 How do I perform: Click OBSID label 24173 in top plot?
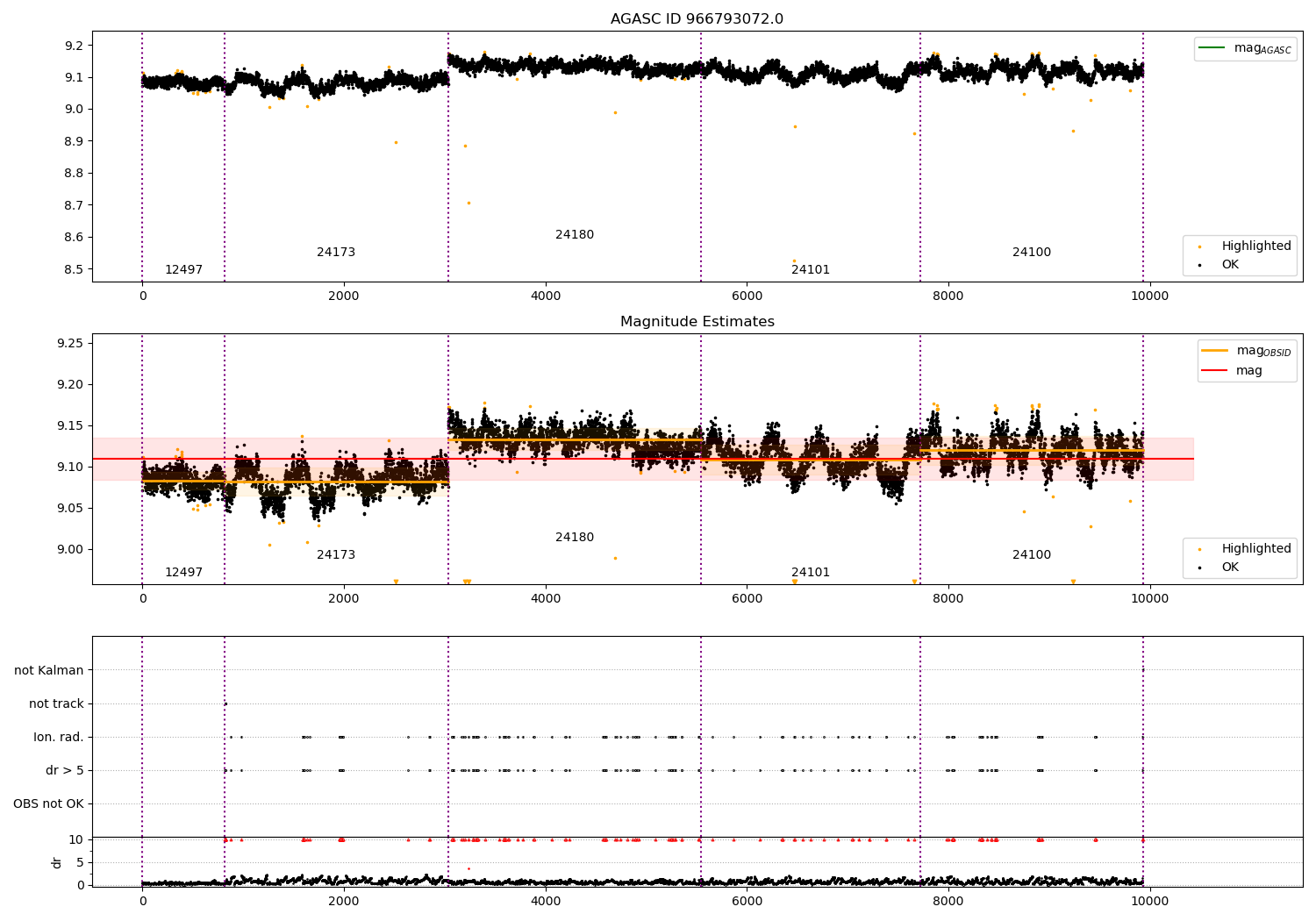[x=336, y=252]
